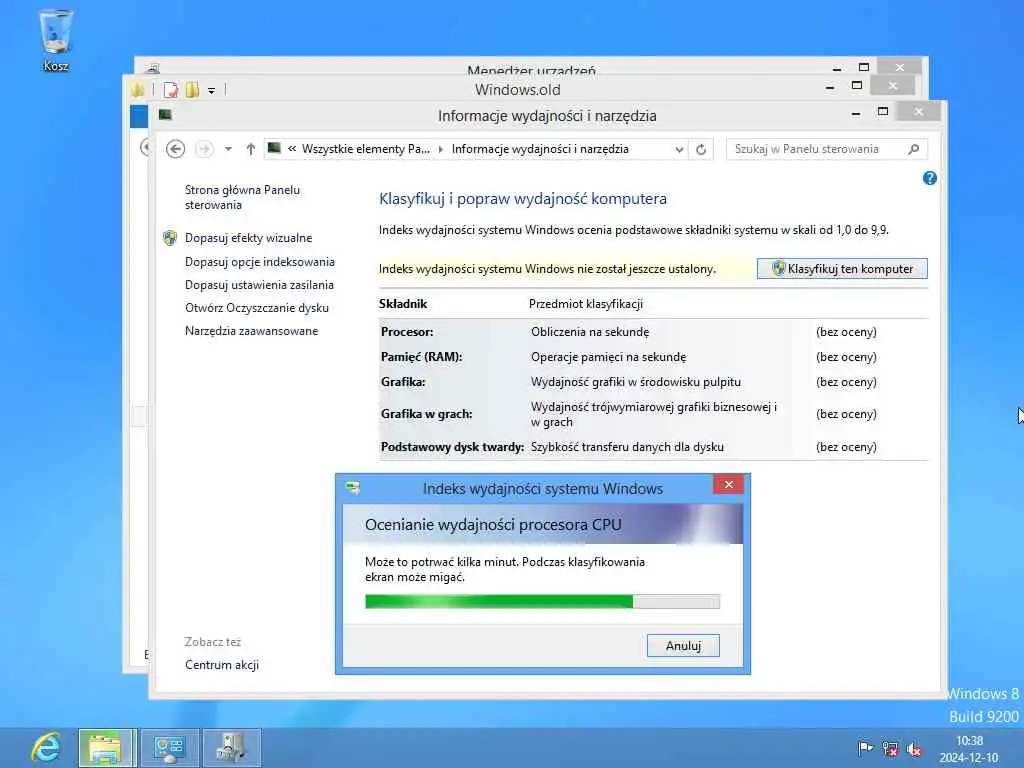Switch to Control Panel taskbar button
This screenshot has height=768, width=1024.
(169, 748)
